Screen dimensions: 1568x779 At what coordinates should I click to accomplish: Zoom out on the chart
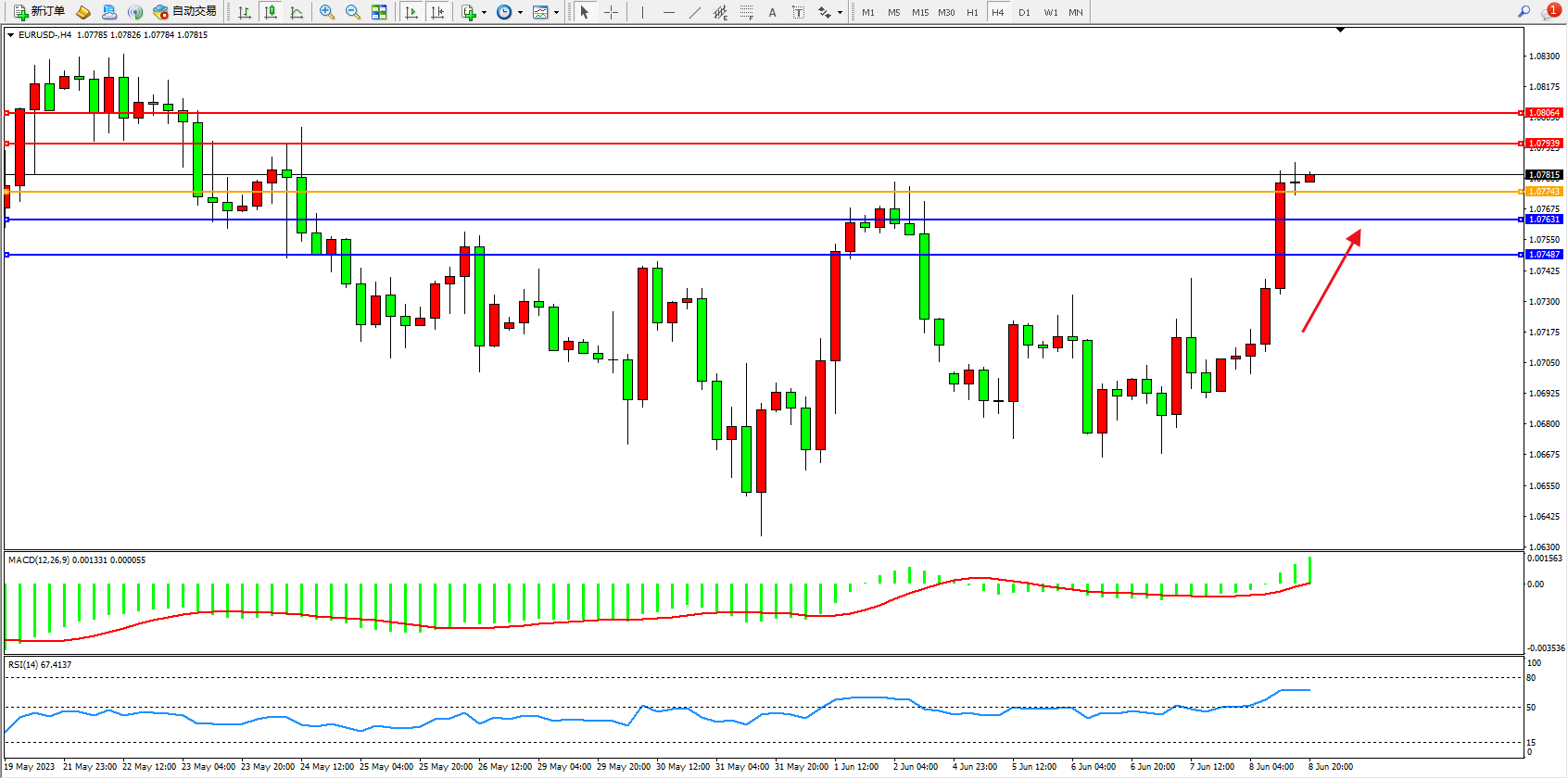click(352, 12)
